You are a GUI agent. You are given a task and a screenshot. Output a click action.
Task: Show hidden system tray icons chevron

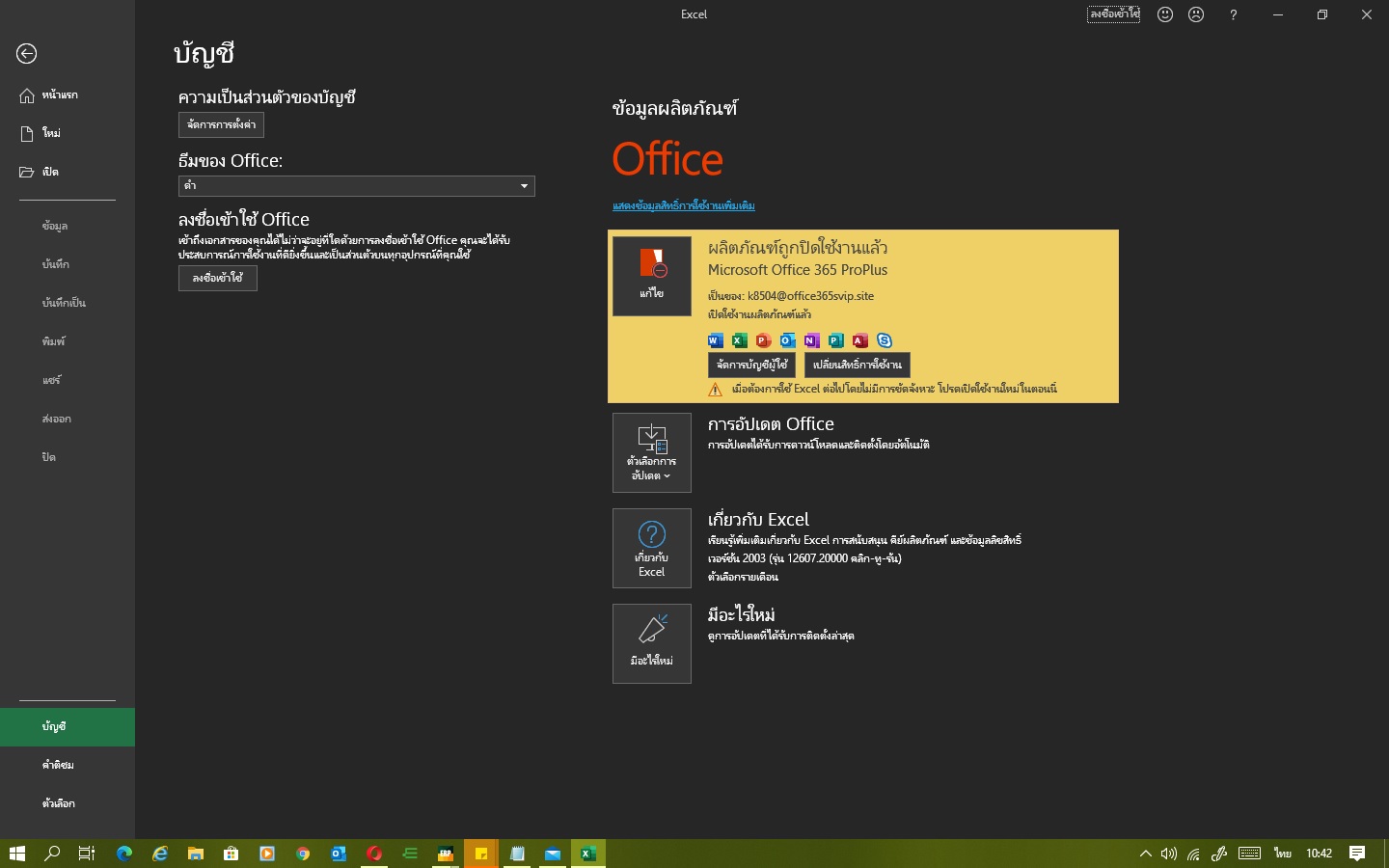[x=1146, y=854]
